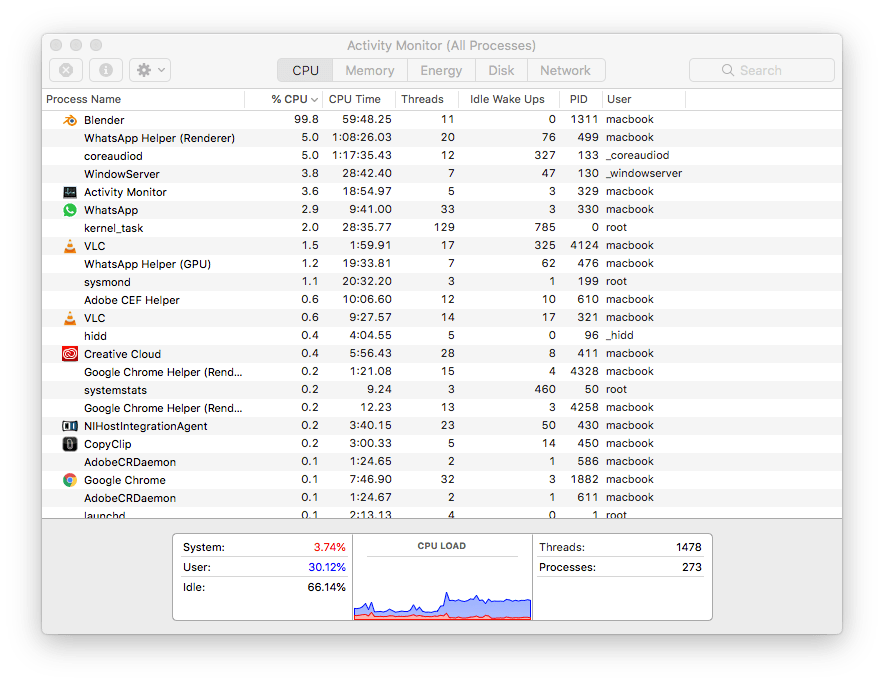Click the User 30.12% value
Image resolution: width=884 pixels, height=684 pixels.
(326, 567)
